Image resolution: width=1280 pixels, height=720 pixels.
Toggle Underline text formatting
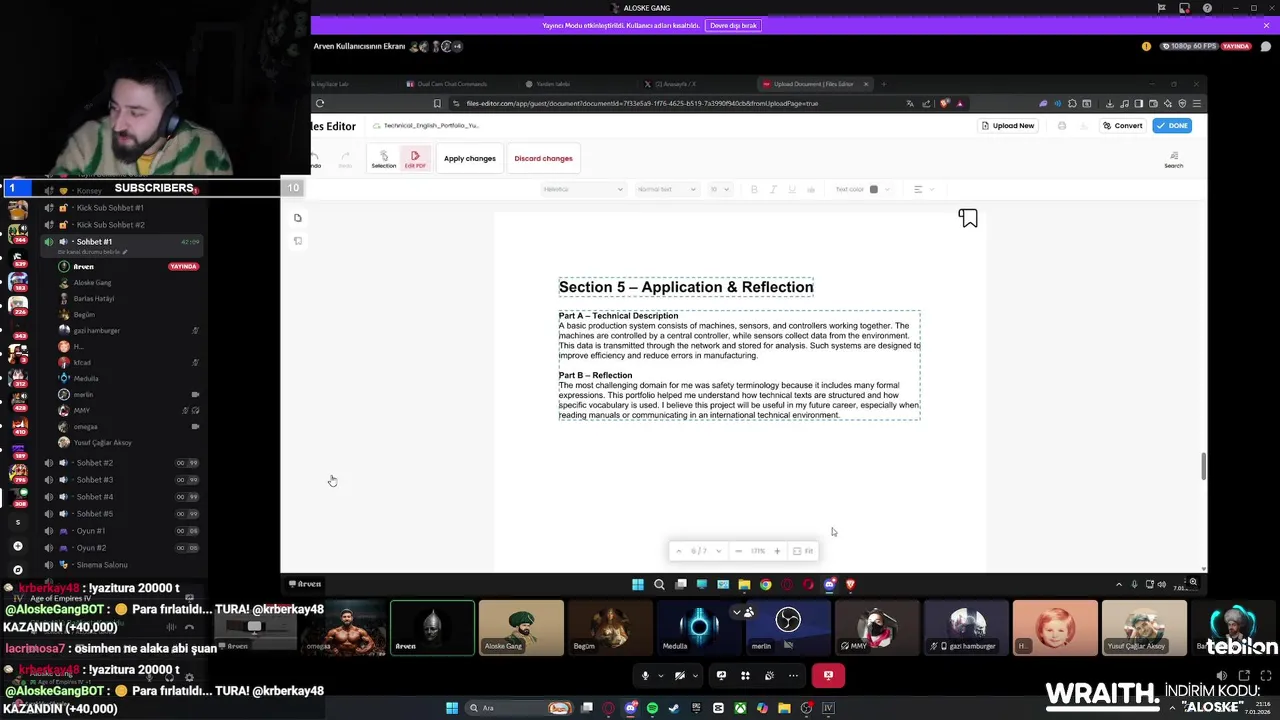(x=792, y=189)
